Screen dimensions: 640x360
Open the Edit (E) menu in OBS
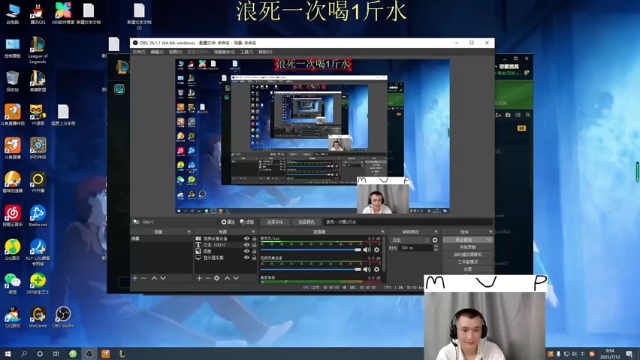[x=157, y=52]
